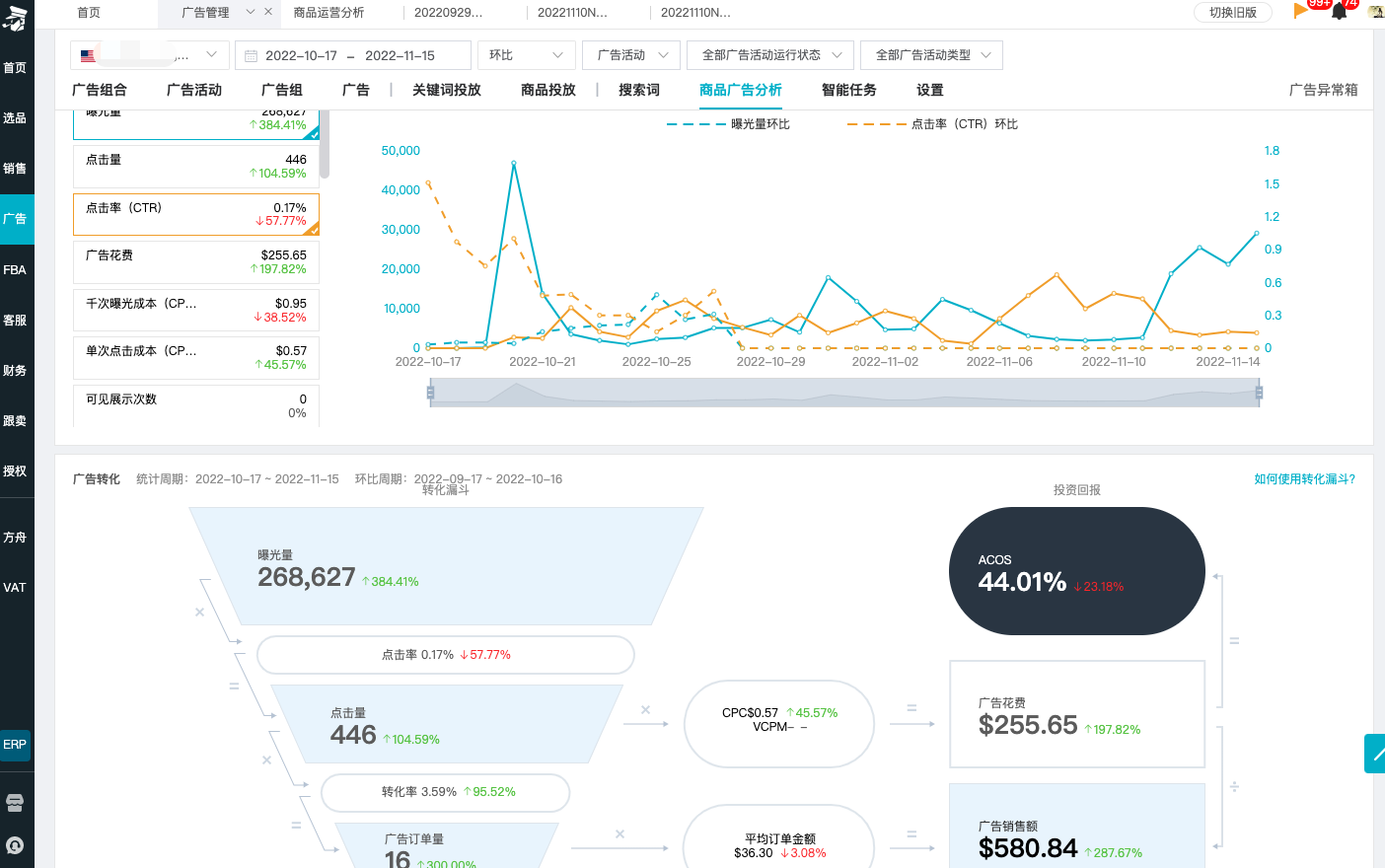This screenshot has height=868, width=1385.
Task: Toggle the 曝光量 metric card
Action: (x=196, y=123)
